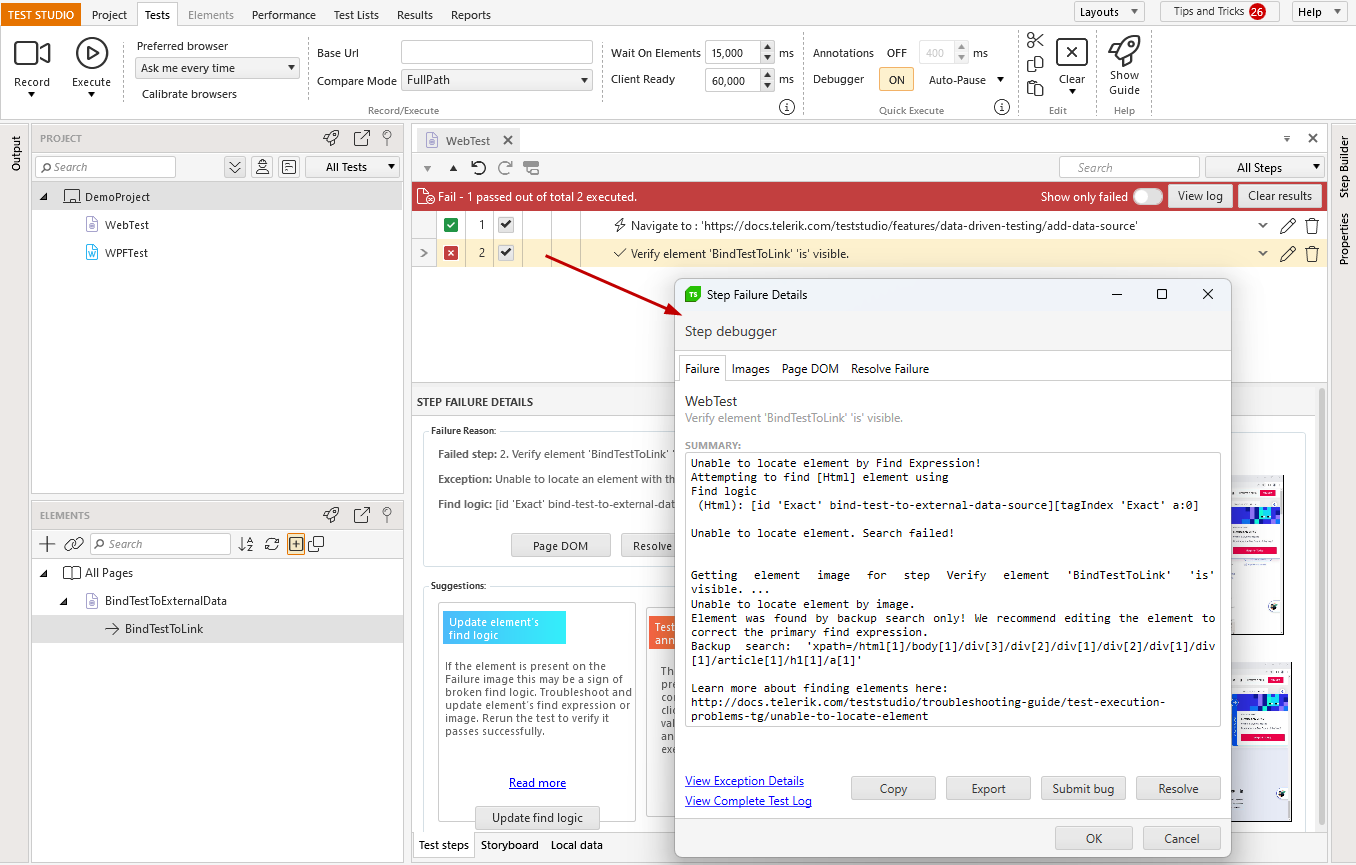1356x865 pixels.
Task: Click the undo icon in test steps toolbar
Action: (x=479, y=168)
